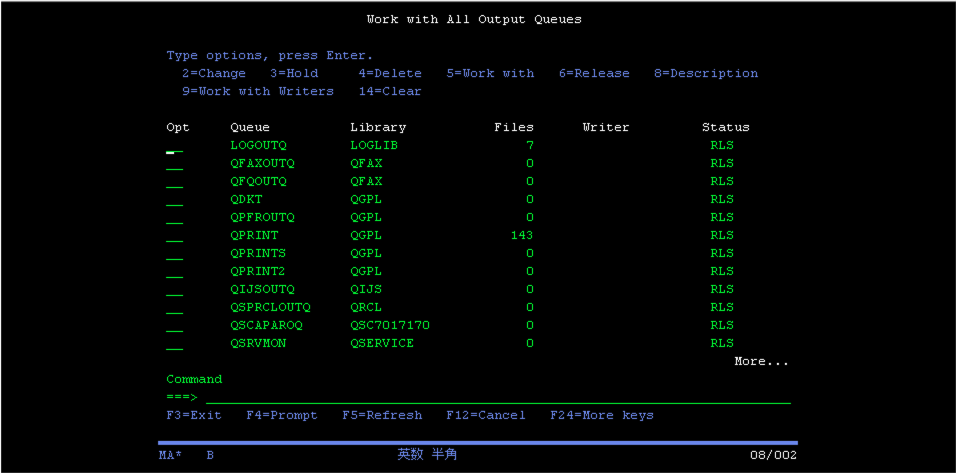Click the QPRINTS queue name
Image resolution: width=956 pixels, height=473 pixels.
258,254
